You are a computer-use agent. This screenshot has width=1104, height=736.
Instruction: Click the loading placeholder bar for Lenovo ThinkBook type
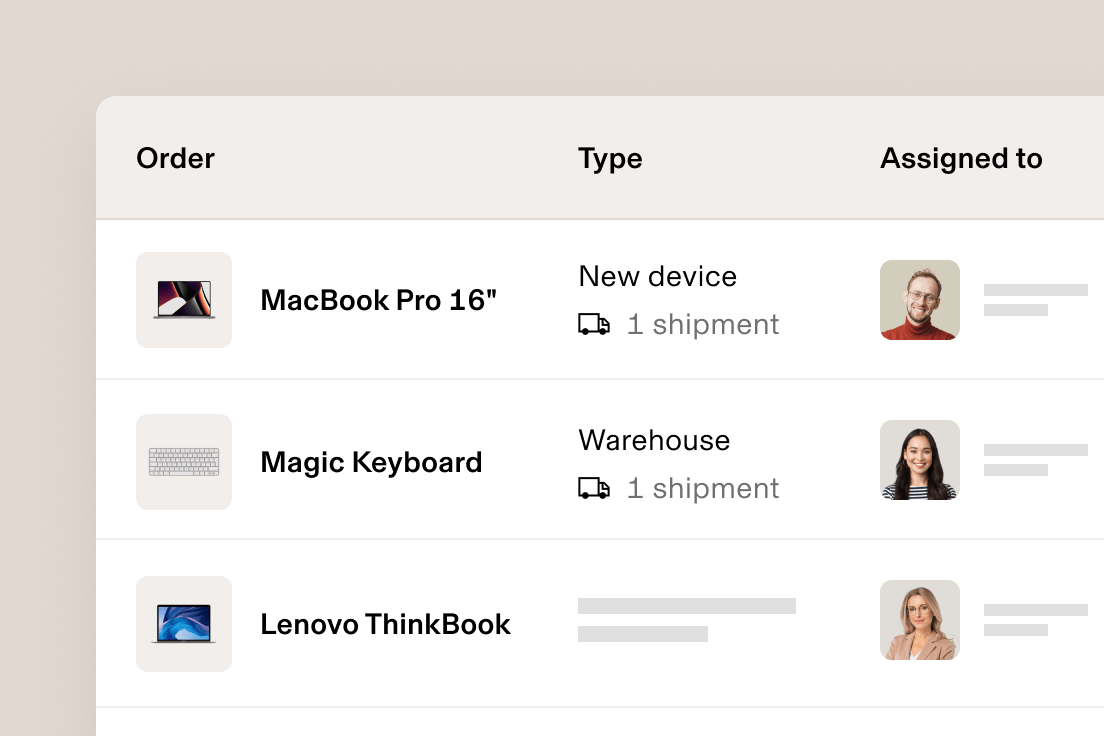pyautogui.click(x=687, y=606)
